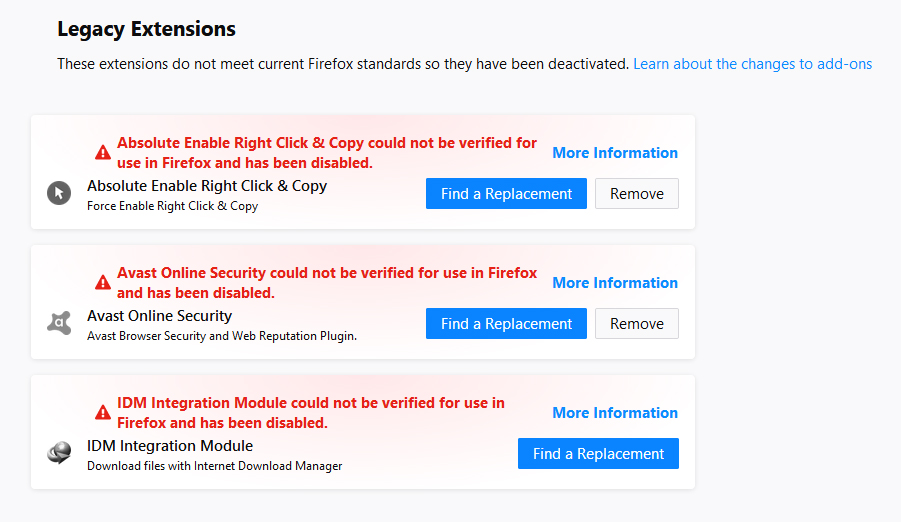This screenshot has height=522, width=901.
Task: Remove the Avast Online Security extension
Action: click(x=637, y=324)
